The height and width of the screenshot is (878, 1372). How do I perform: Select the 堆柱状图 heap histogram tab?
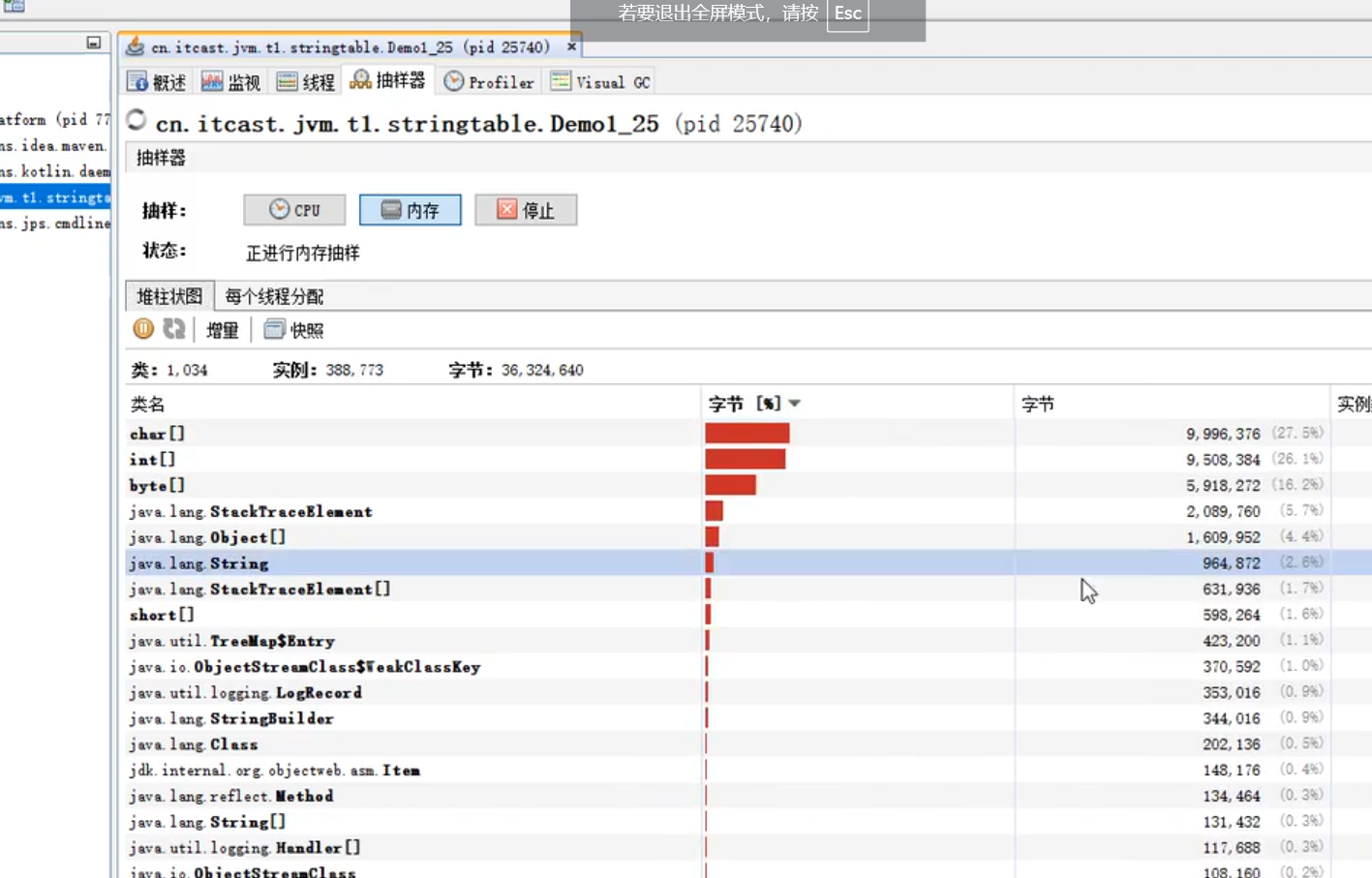pos(169,296)
